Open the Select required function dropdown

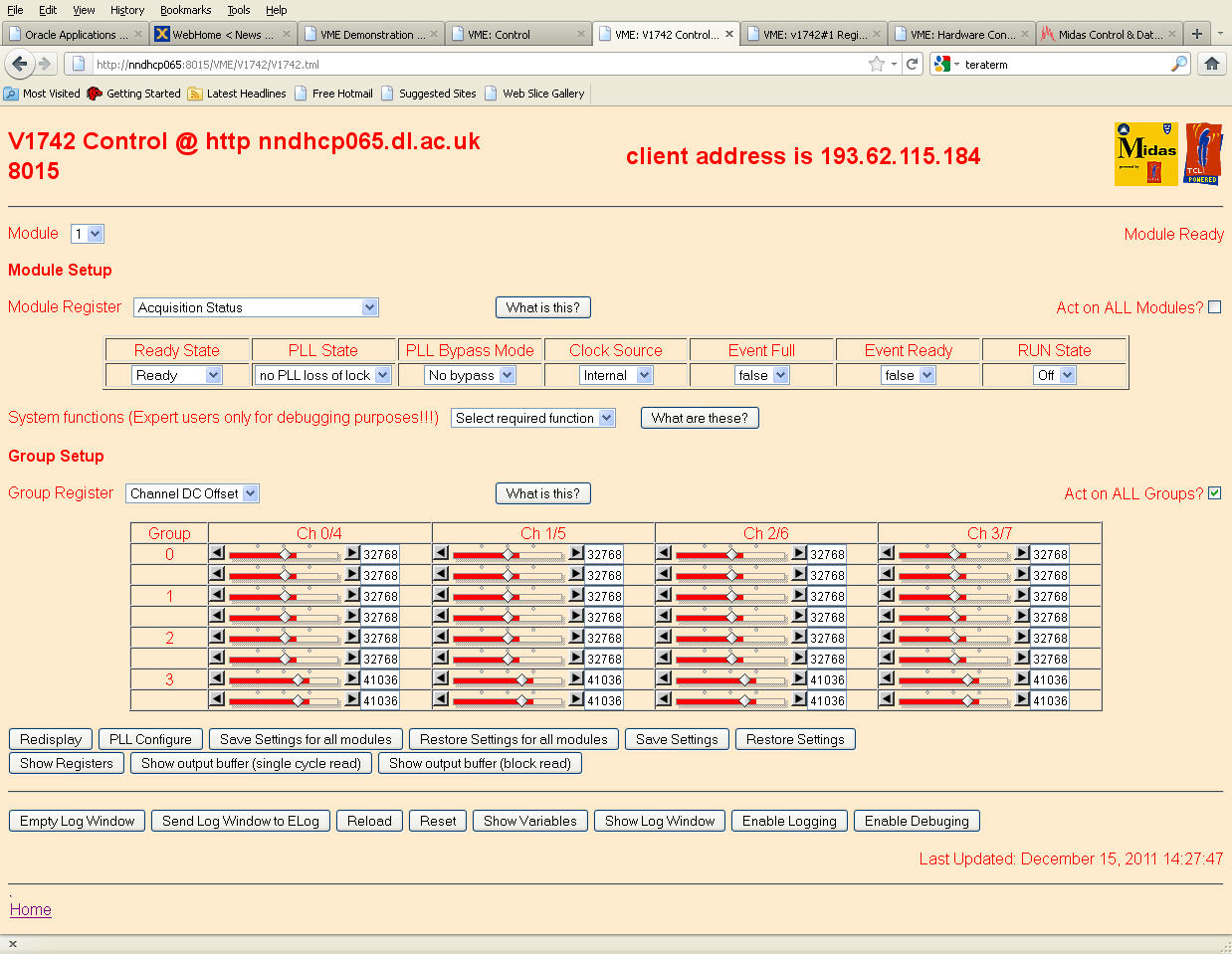pyautogui.click(x=532, y=418)
